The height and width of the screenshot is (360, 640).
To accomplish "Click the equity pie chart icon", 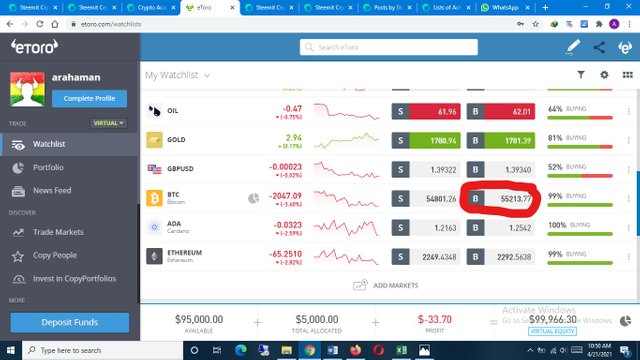I will coord(625,321).
